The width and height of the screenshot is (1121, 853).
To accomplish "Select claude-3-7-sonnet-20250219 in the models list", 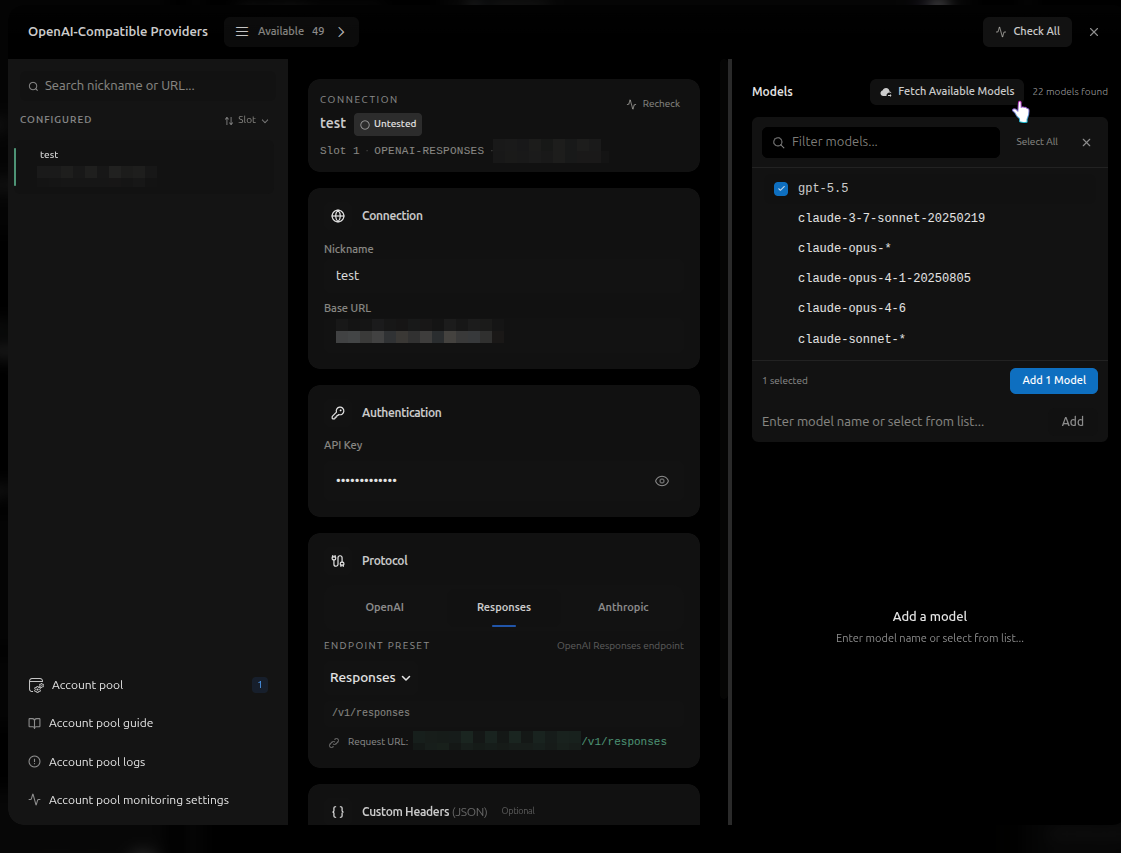I will 929,218.
